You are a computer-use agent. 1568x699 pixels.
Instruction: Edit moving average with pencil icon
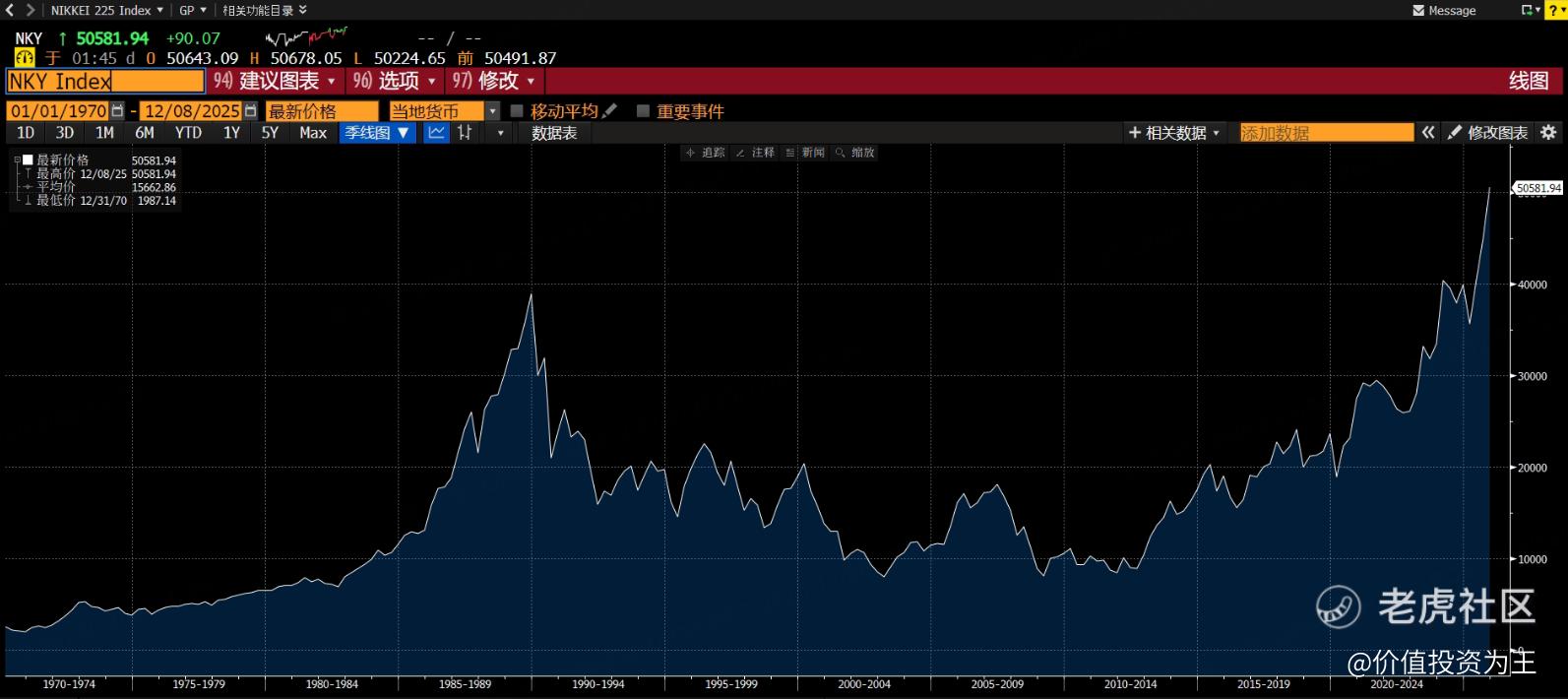click(x=610, y=111)
